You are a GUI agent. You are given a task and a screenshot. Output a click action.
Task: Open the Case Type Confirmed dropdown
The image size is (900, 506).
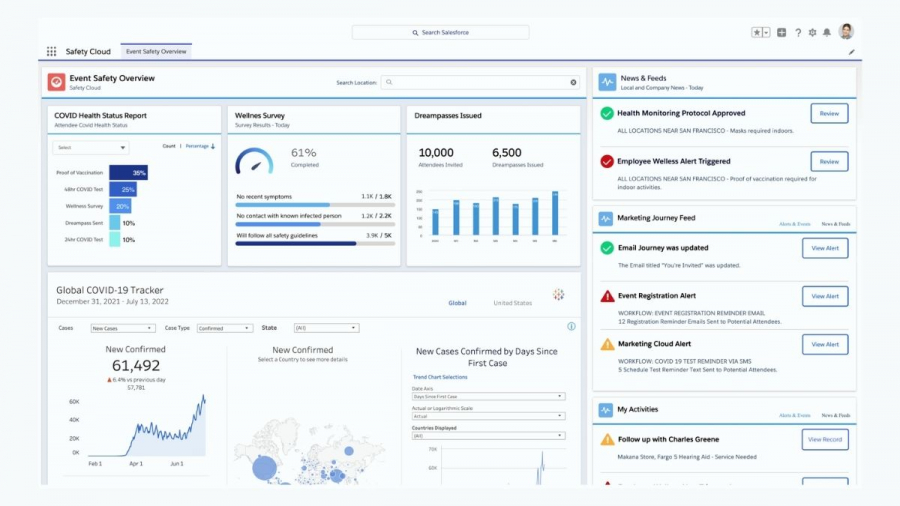(x=224, y=328)
